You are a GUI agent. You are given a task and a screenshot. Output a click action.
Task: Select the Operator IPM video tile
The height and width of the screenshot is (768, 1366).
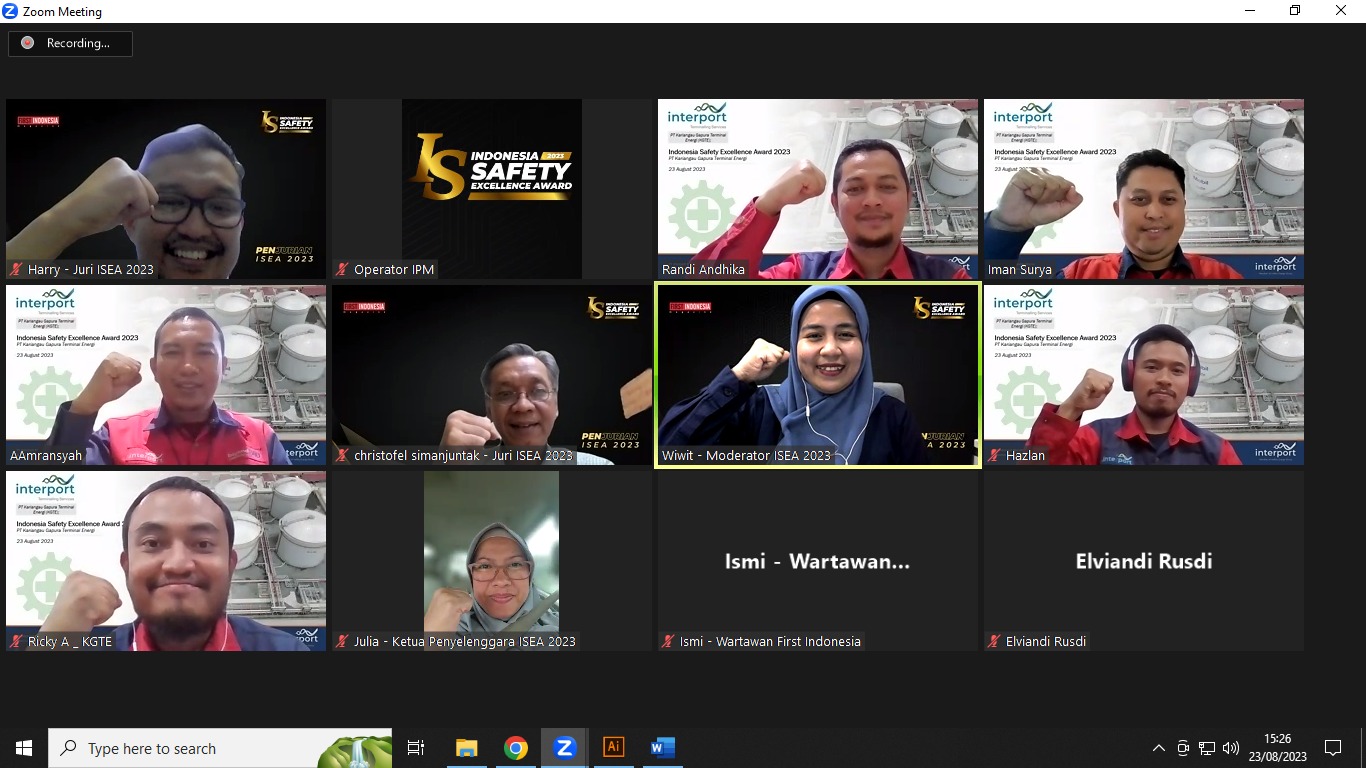point(492,189)
